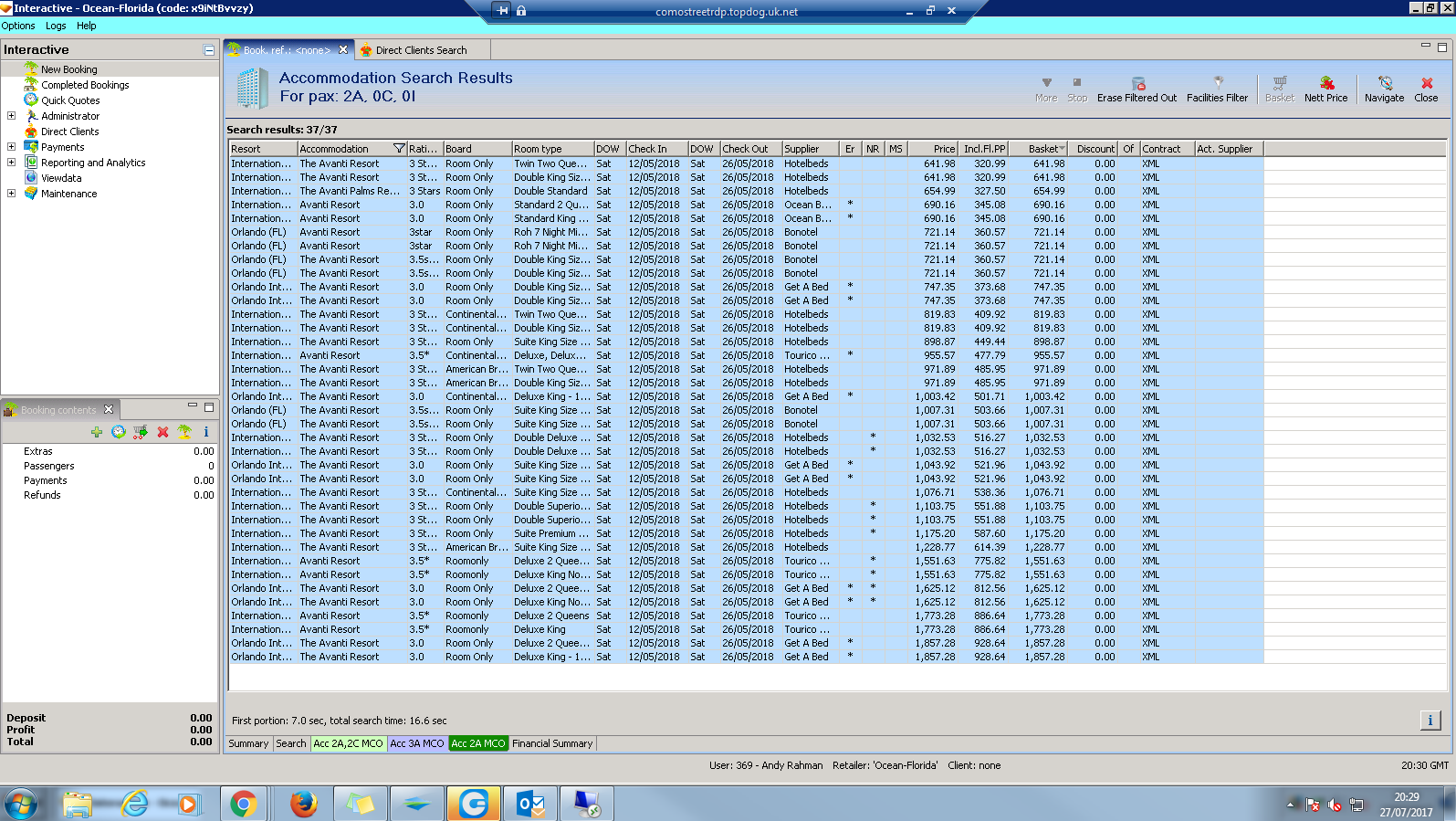The height and width of the screenshot is (821, 1456).
Task: Click the Stop search toolbar icon
Action: coord(1077,89)
